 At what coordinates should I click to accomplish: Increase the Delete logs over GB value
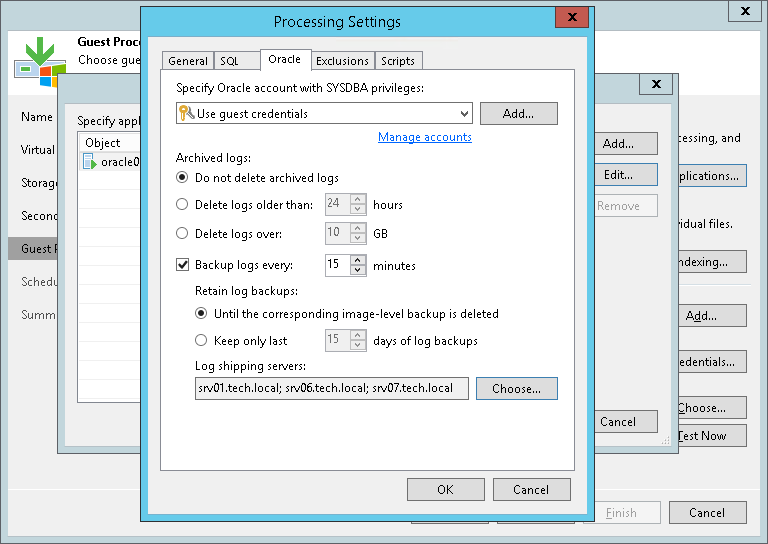click(x=358, y=228)
